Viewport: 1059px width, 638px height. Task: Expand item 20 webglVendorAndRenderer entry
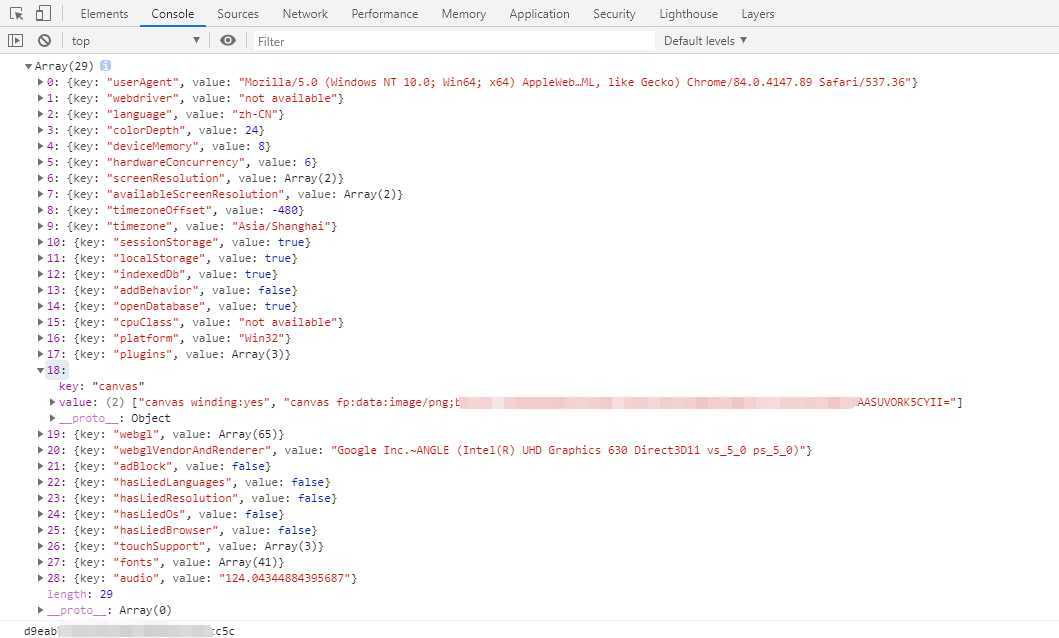click(41, 450)
